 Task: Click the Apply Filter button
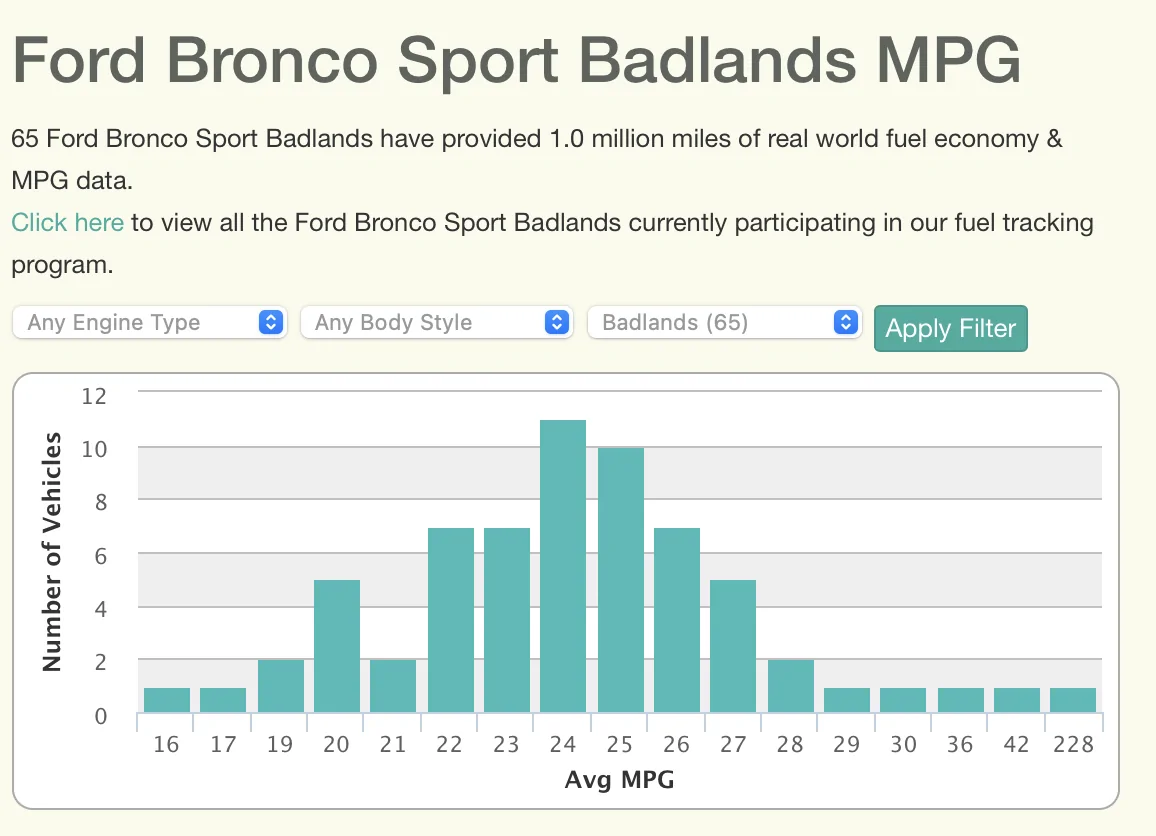950,328
